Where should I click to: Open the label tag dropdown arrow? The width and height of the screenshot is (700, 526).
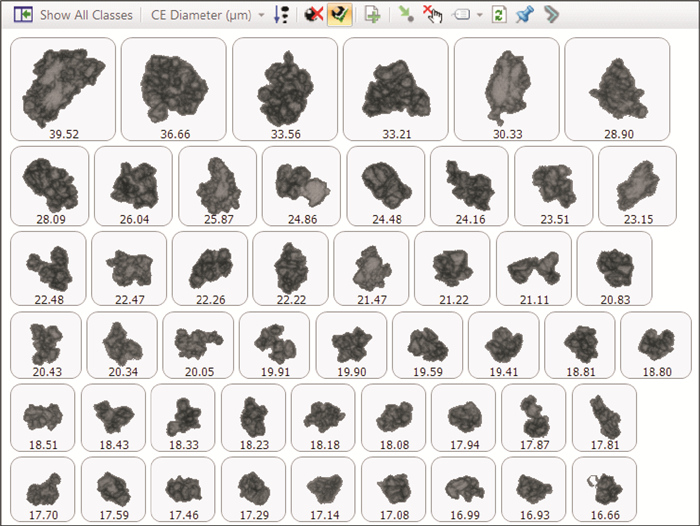(x=480, y=16)
